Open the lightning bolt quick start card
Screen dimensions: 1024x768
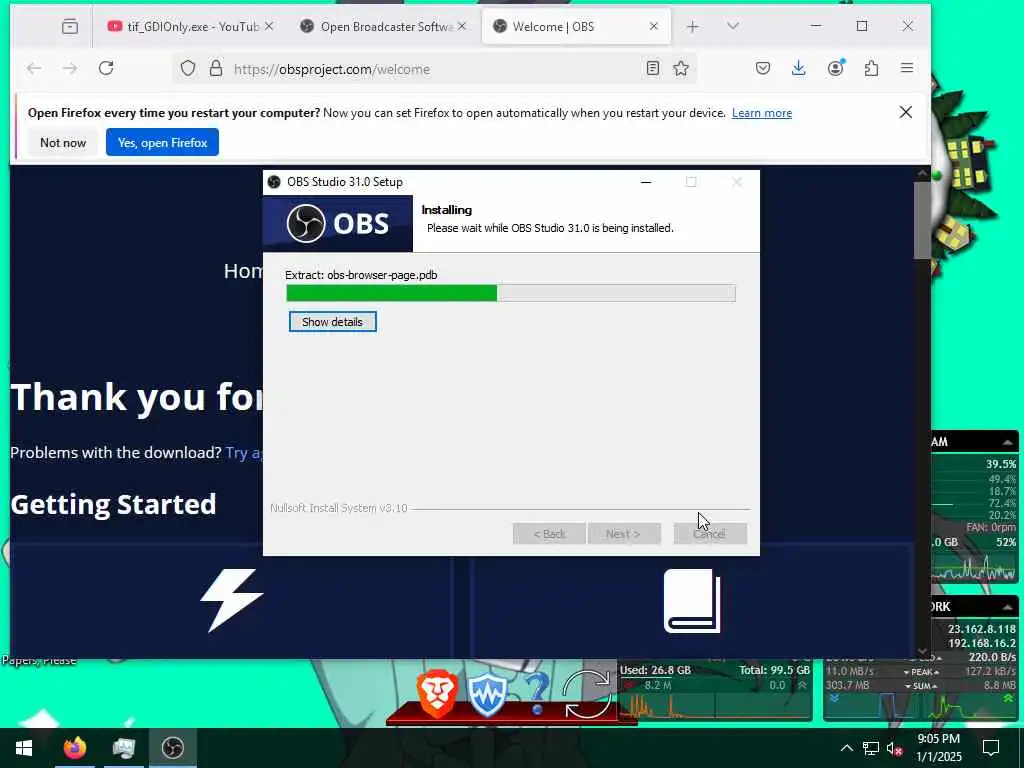tap(231, 600)
